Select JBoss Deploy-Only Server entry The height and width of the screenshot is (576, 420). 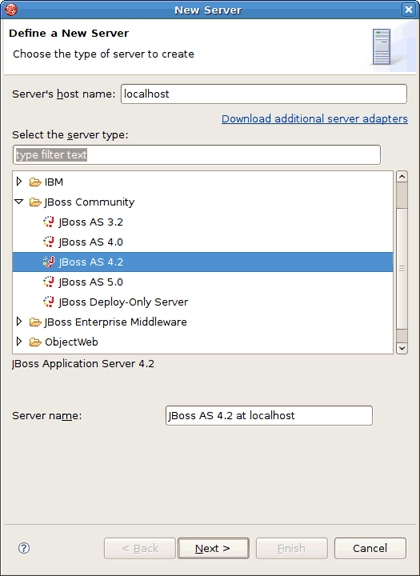coord(123,302)
